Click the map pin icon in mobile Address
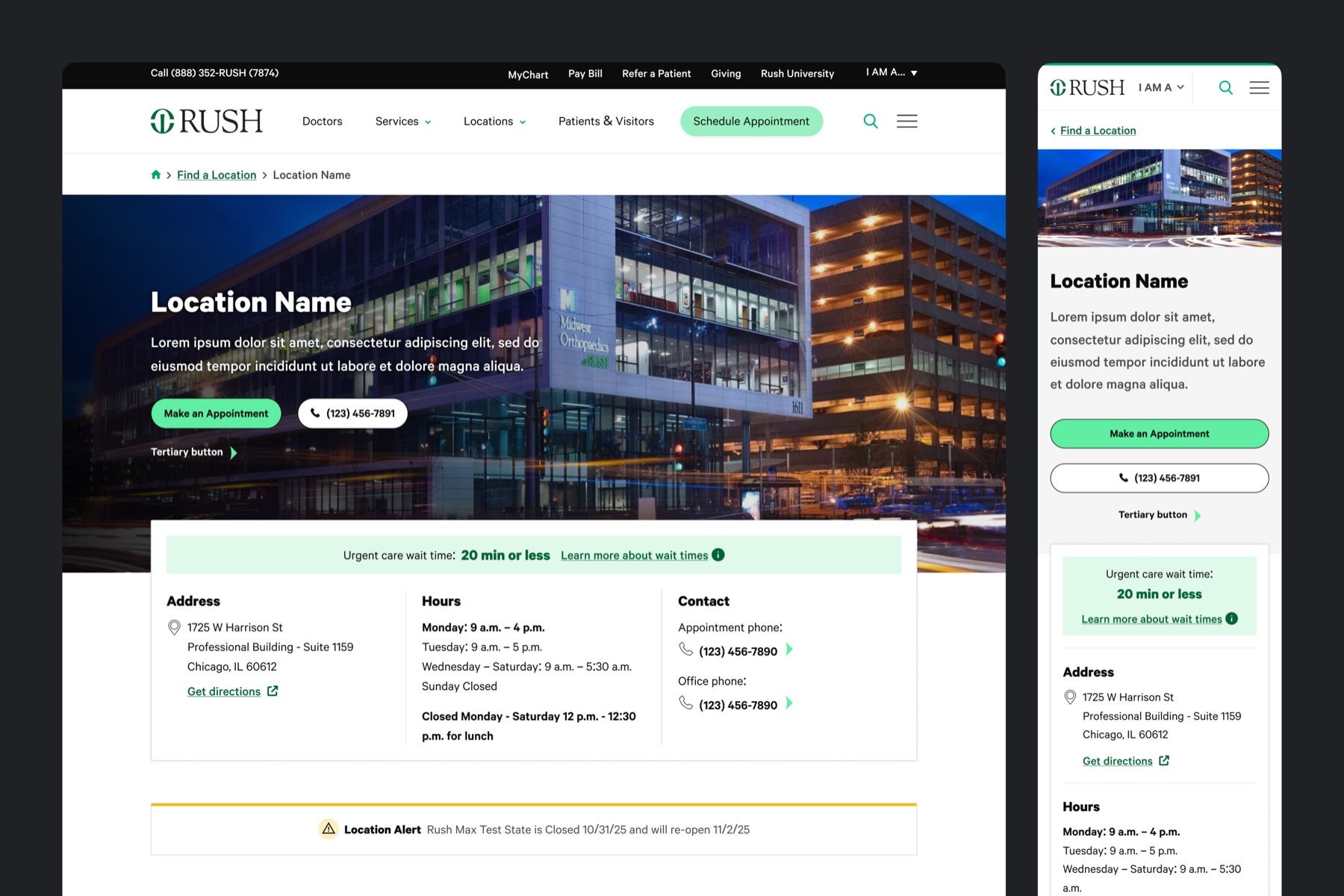This screenshot has width=1344, height=896. pyautogui.click(x=1070, y=697)
